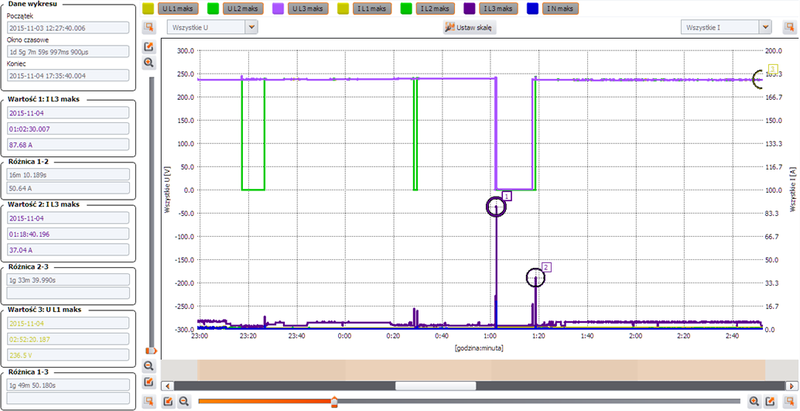Viewport: 800px width, 411px height.
Task: Click the zoom-in magnifier above the vertical slider
Action: [x=149, y=62]
